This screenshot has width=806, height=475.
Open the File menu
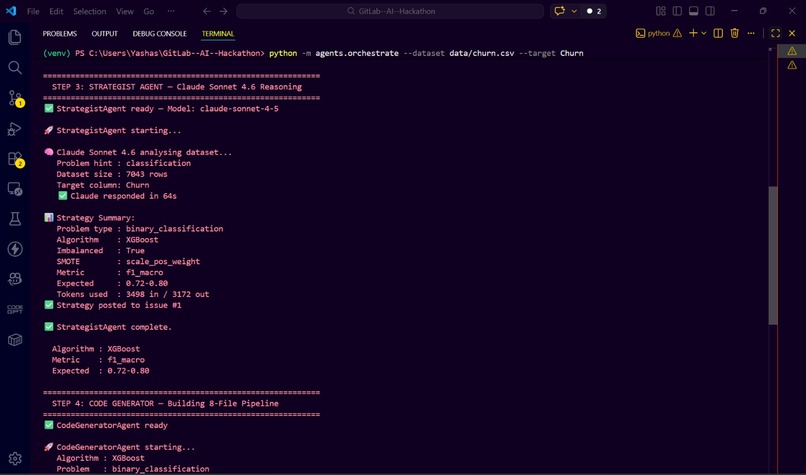(x=33, y=11)
